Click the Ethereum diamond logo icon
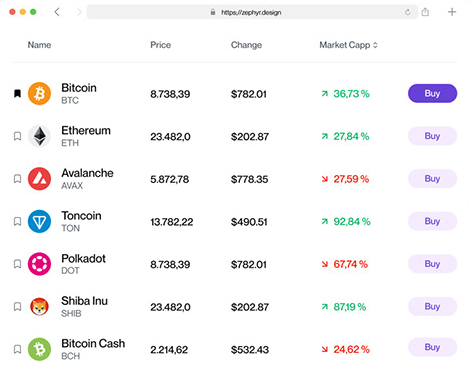Image resolution: width=470 pixels, height=369 pixels. coord(39,136)
